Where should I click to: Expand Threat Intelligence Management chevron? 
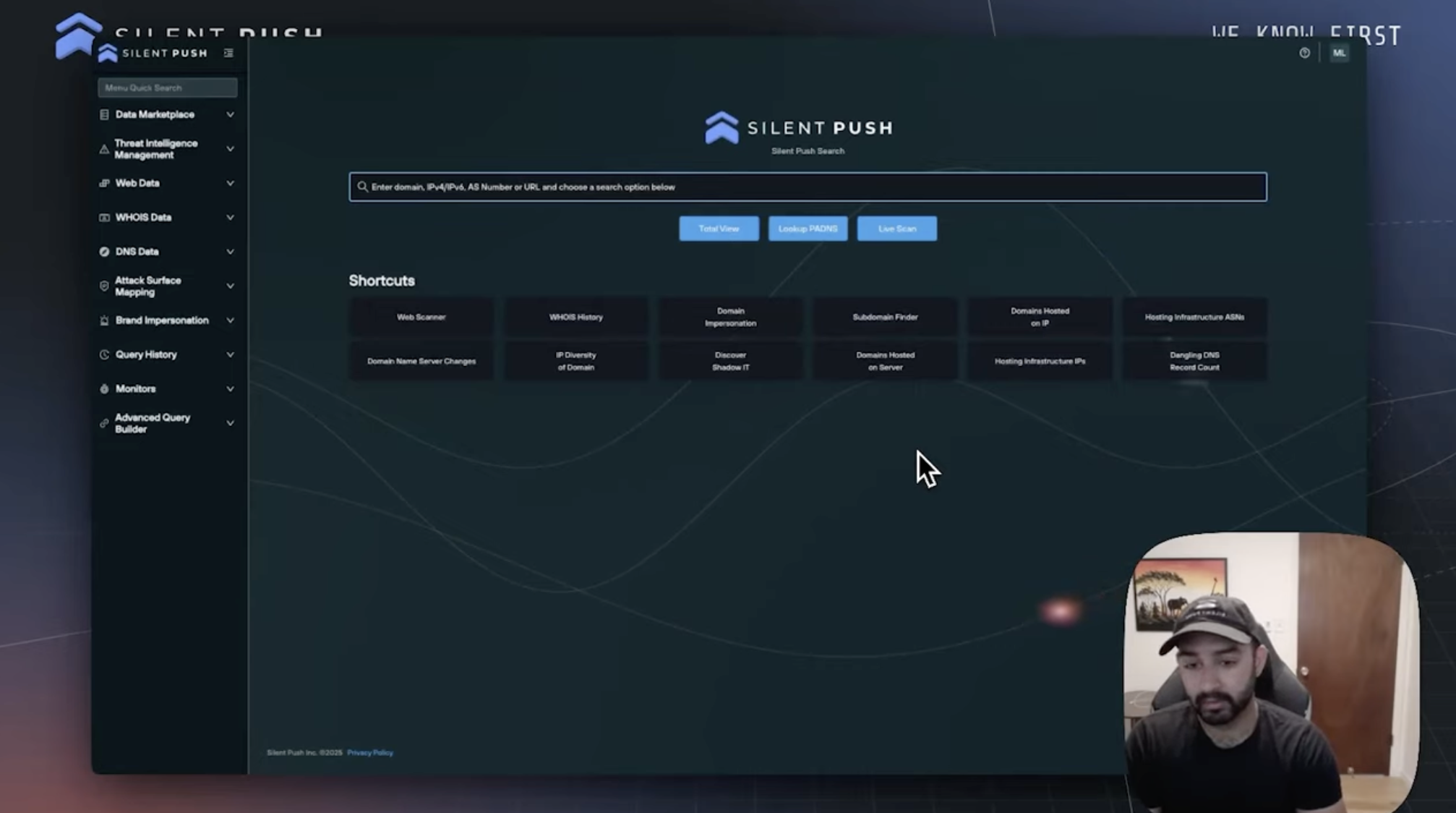pyautogui.click(x=230, y=149)
